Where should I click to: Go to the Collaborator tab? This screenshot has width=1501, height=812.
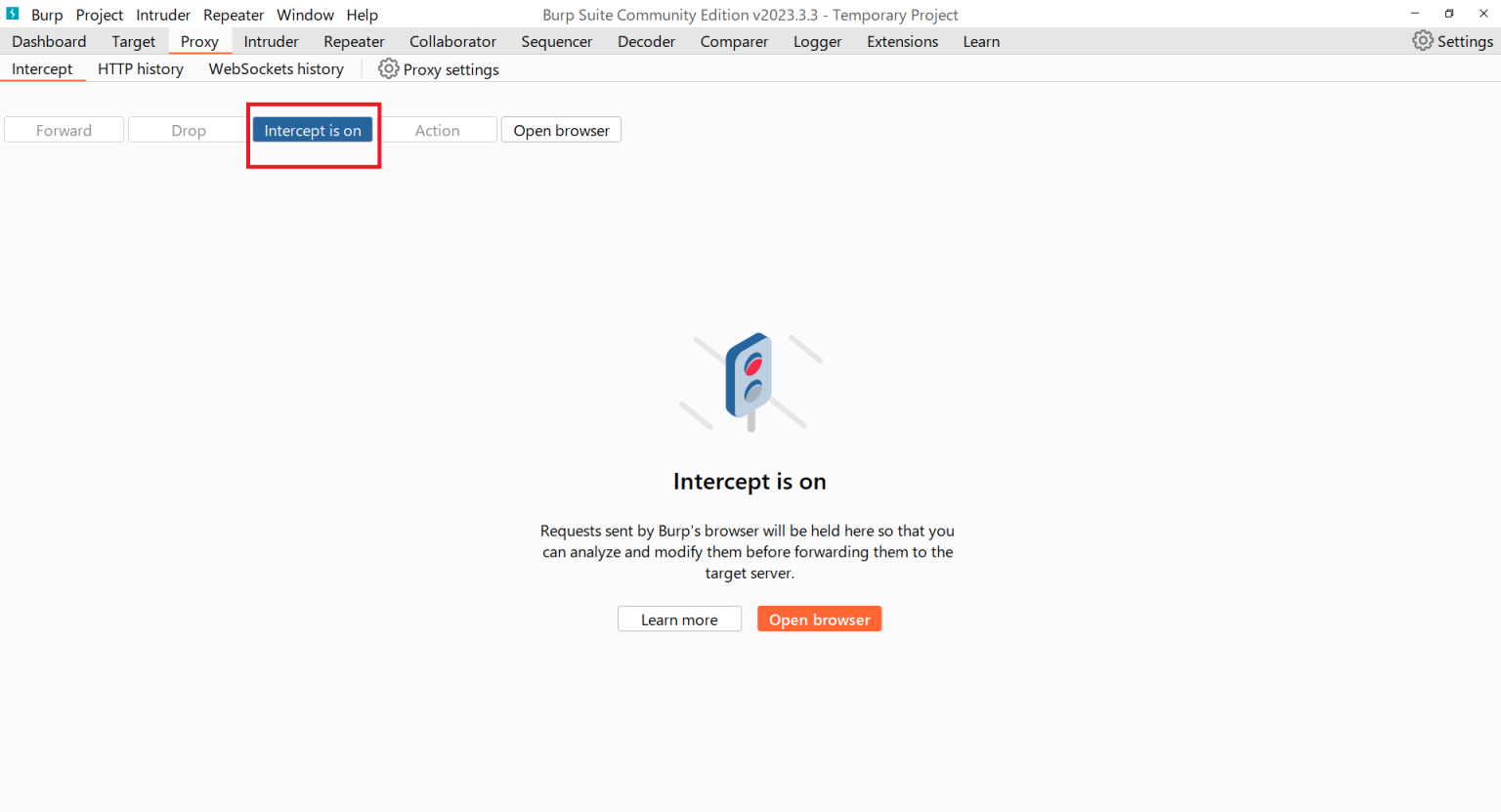click(x=452, y=41)
